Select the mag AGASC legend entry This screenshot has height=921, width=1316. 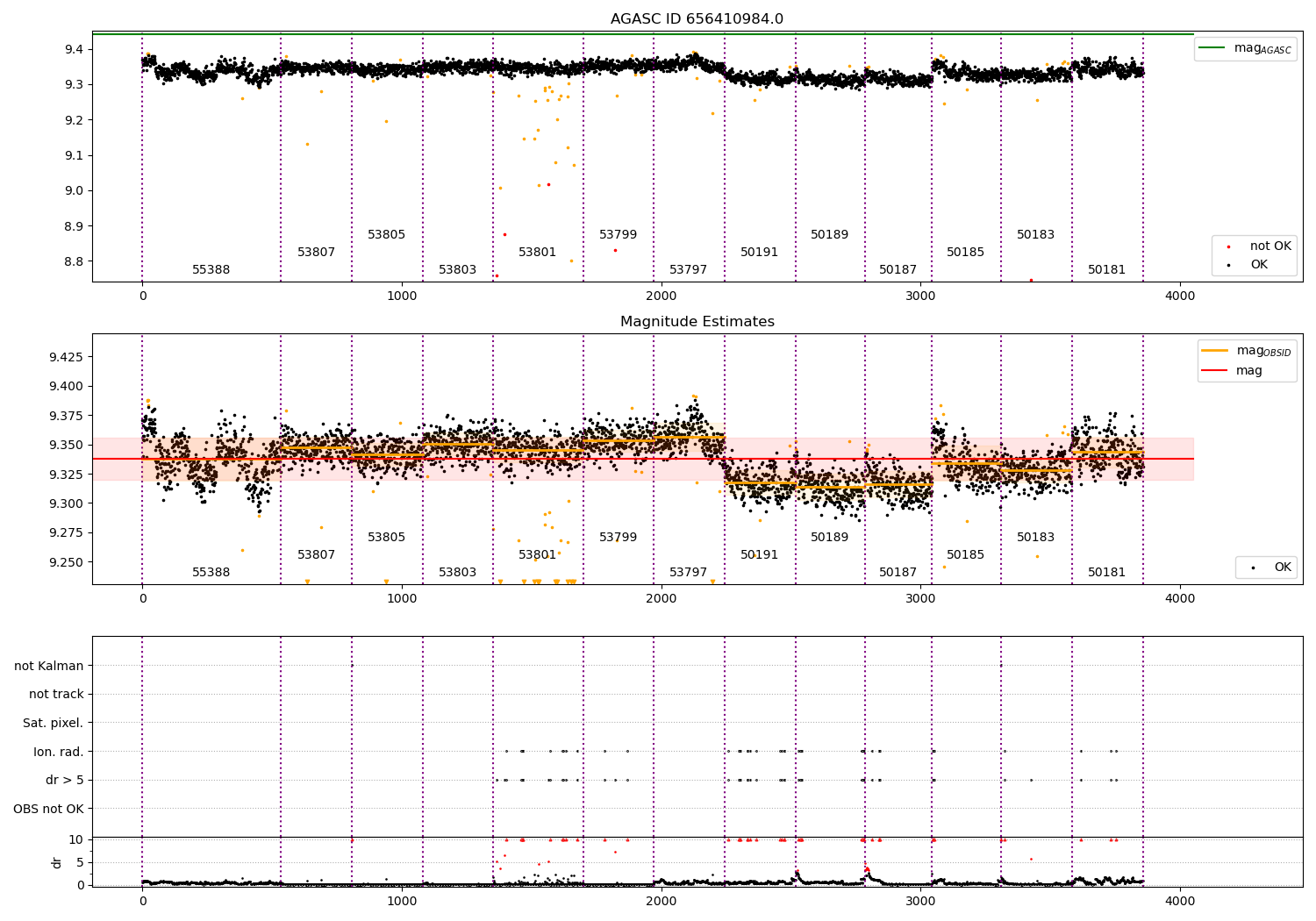pos(1246,48)
